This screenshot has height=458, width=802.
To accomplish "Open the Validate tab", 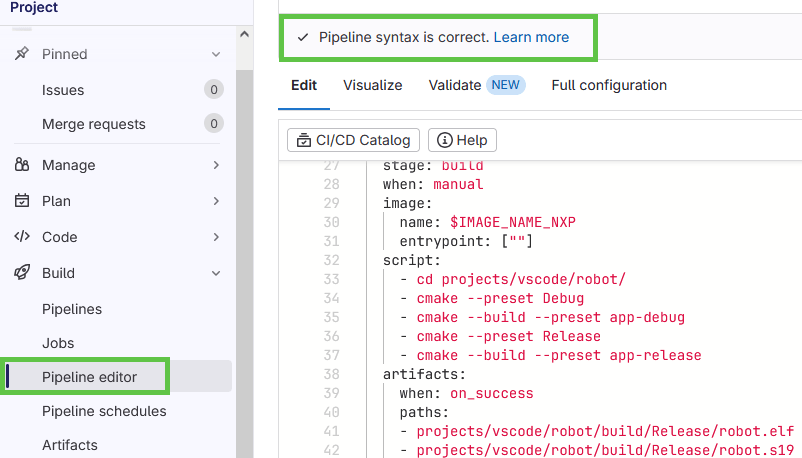I will tap(455, 85).
